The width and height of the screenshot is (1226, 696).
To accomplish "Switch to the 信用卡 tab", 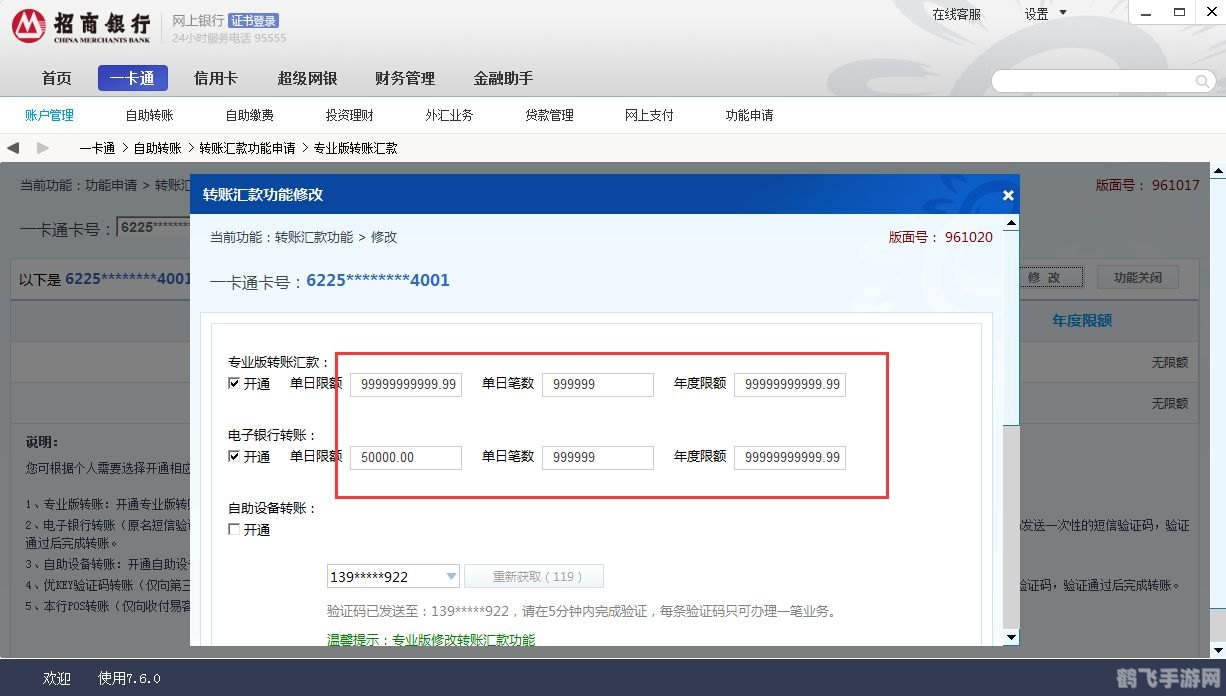I will (215, 78).
